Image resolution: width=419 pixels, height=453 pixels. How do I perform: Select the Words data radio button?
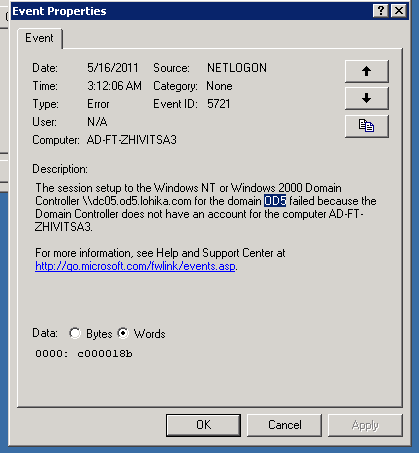pyautogui.click(x=123, y=333)
